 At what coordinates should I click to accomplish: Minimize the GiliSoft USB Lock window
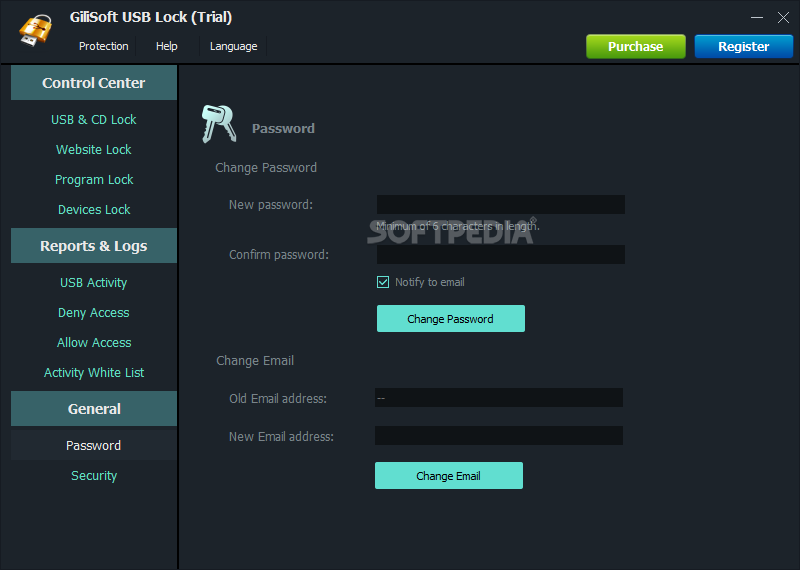[757, 17]
